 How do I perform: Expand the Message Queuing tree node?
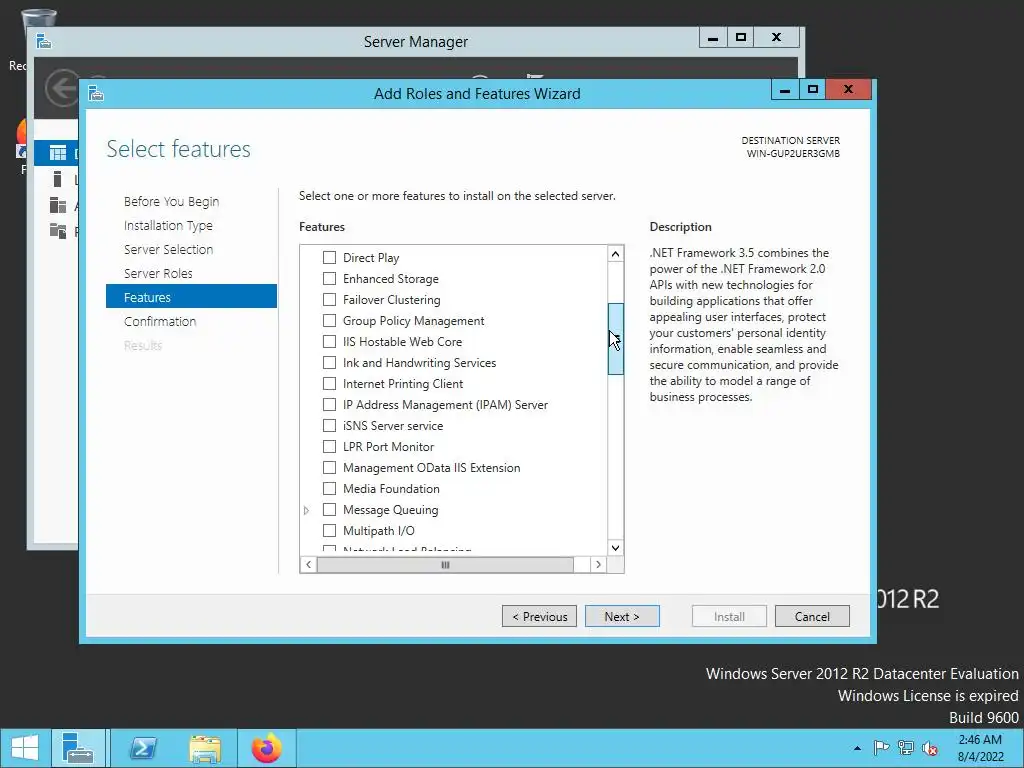(306, 510)
